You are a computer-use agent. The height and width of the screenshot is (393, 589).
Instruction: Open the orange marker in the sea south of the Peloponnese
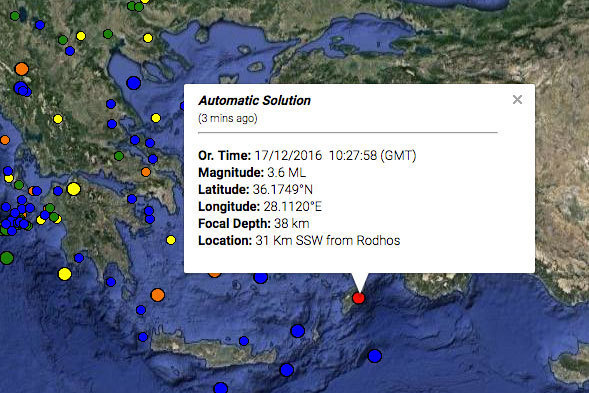click(158, 295)
